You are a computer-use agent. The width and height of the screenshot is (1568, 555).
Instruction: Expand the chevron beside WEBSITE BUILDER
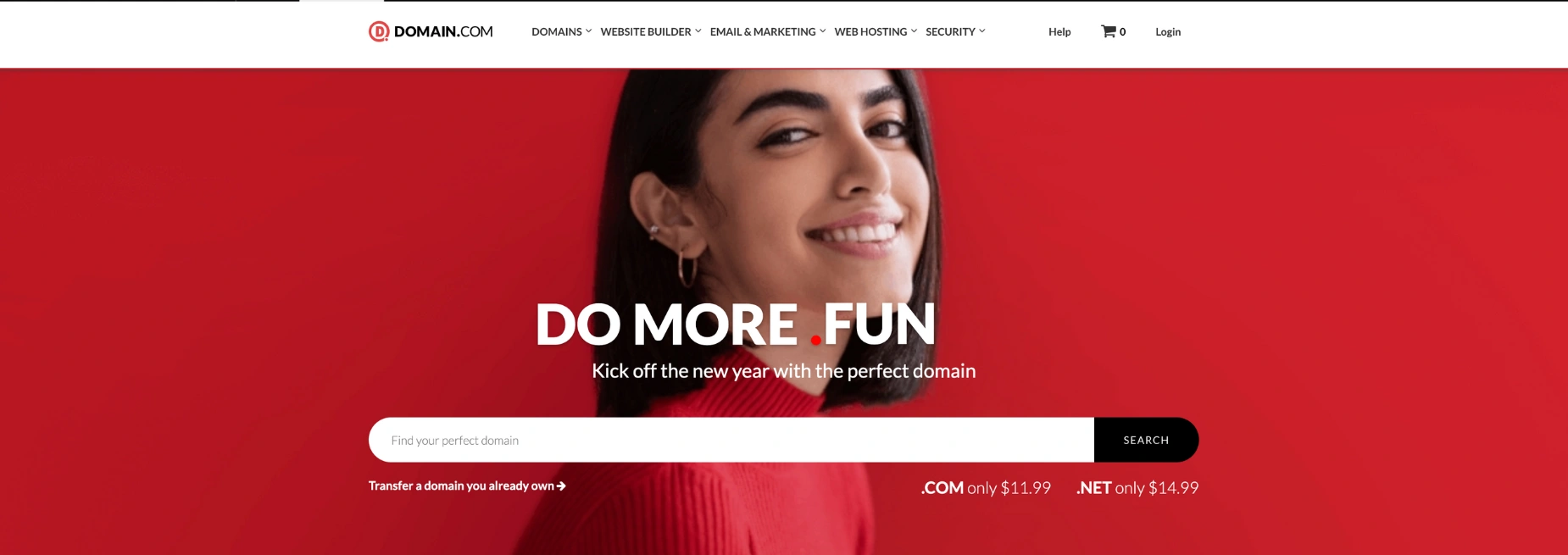pyautogui.click(x=698, y=31)
